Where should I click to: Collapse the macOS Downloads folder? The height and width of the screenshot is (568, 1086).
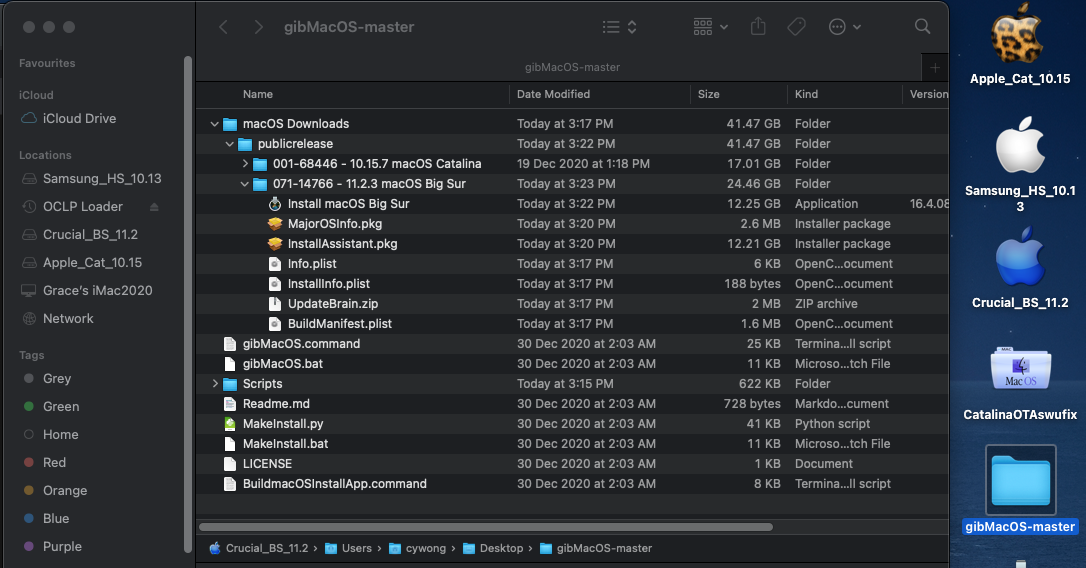215,124
